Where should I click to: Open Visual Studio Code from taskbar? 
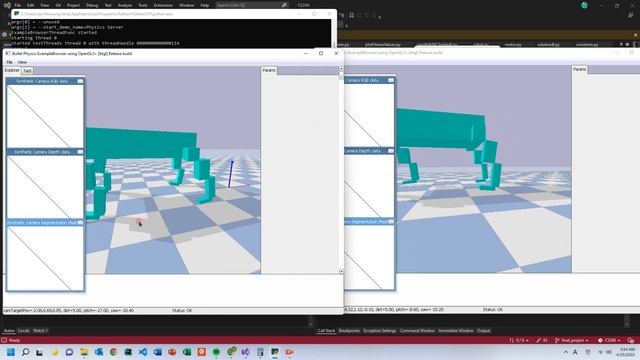coord(143,352)
